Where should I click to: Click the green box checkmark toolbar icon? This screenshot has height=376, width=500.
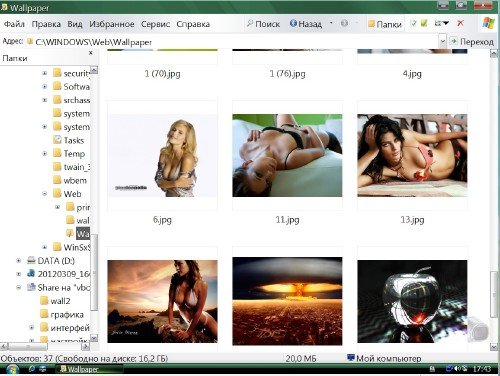pyautogui.click(x=424, y=23)
